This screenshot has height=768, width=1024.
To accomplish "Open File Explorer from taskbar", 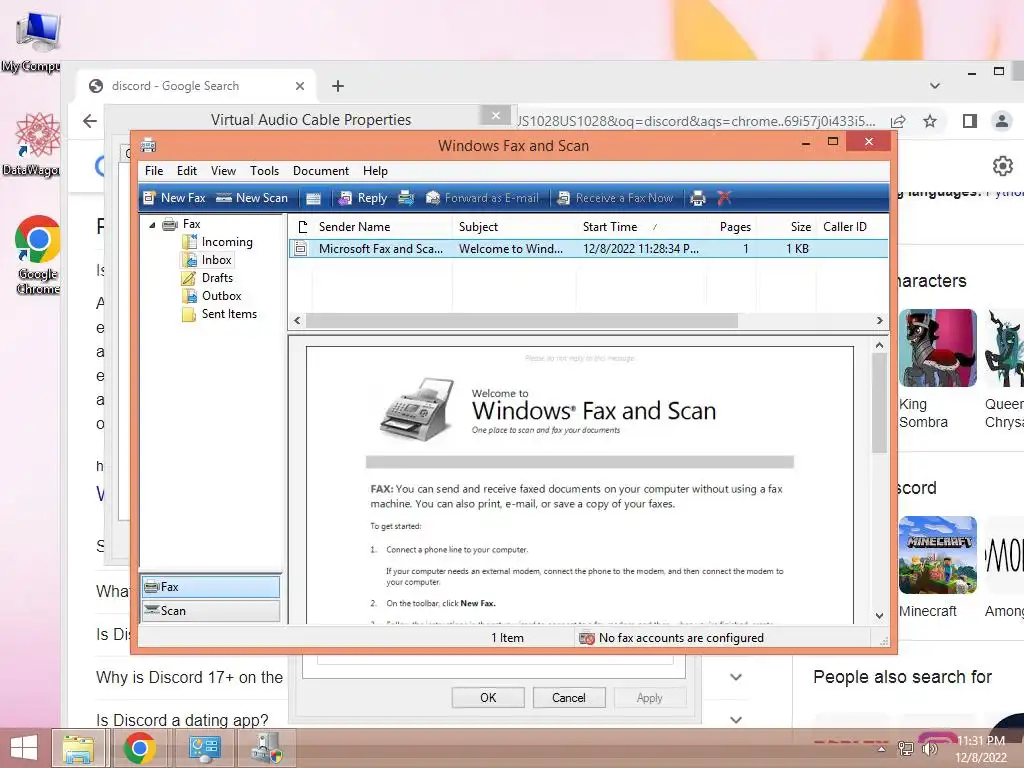I will coord(78,748).
